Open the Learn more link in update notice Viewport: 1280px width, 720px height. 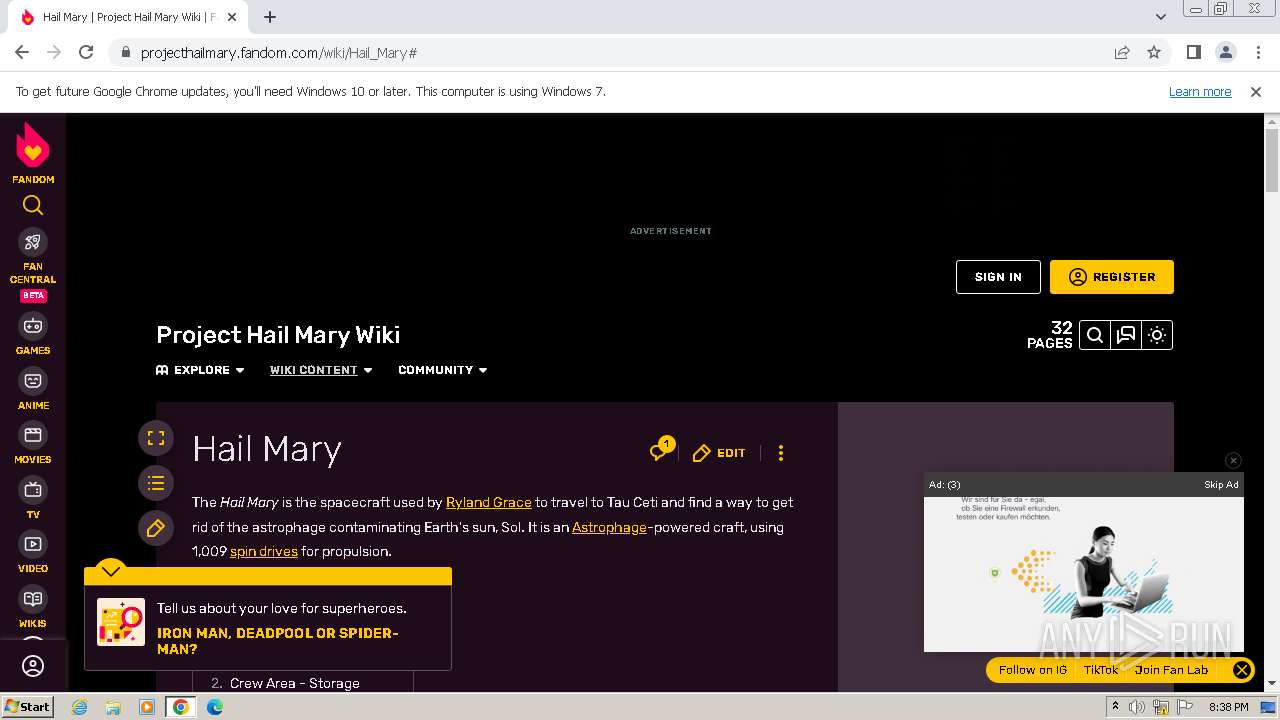[x=1200, y=91]
